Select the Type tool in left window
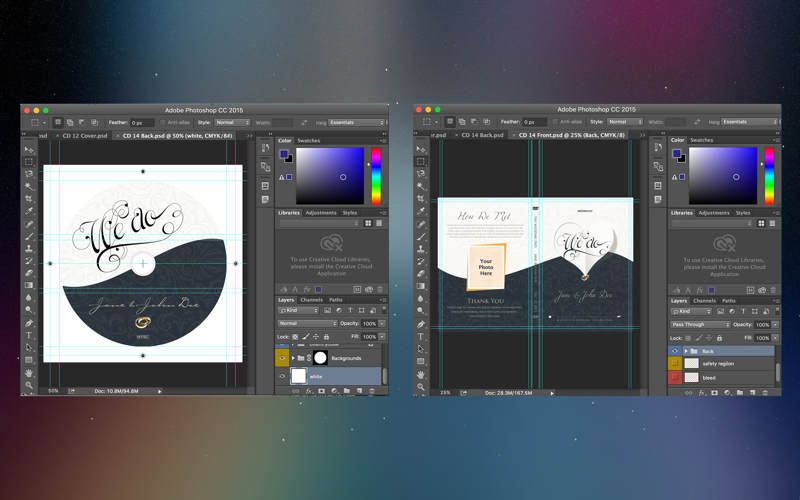The height and width of the screenshot is (500, 800). point(29,335)
